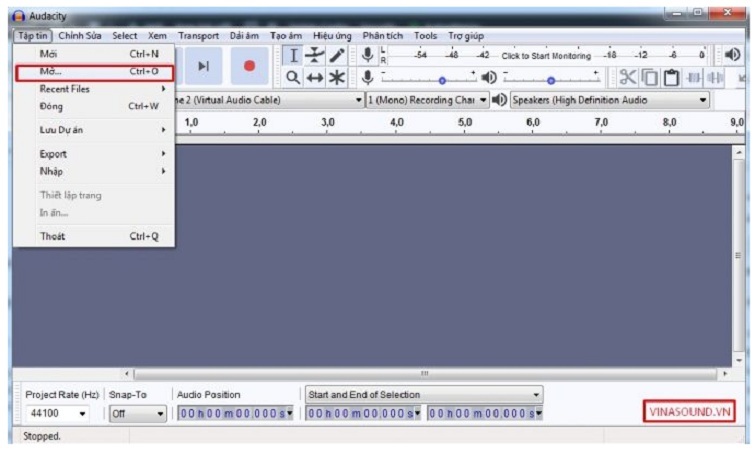The width and height of the screenshot is (755, 454).
Task: Click the recording volume slider
Action: [x=444, y=77]
